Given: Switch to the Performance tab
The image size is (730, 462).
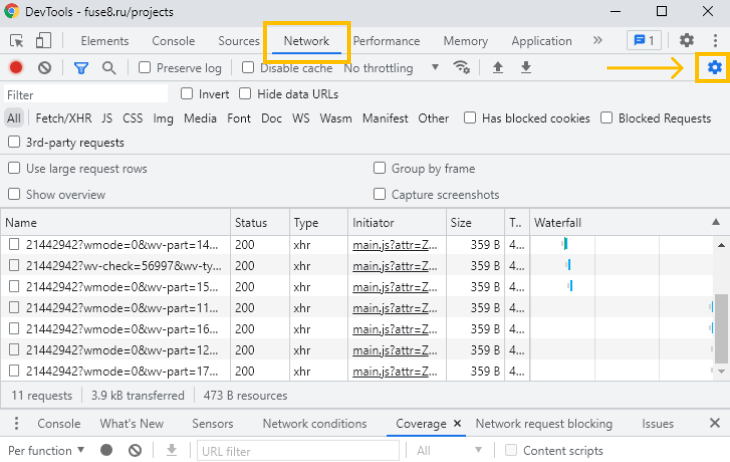Looking at the screenshot, I should click(x=386, y=41).
